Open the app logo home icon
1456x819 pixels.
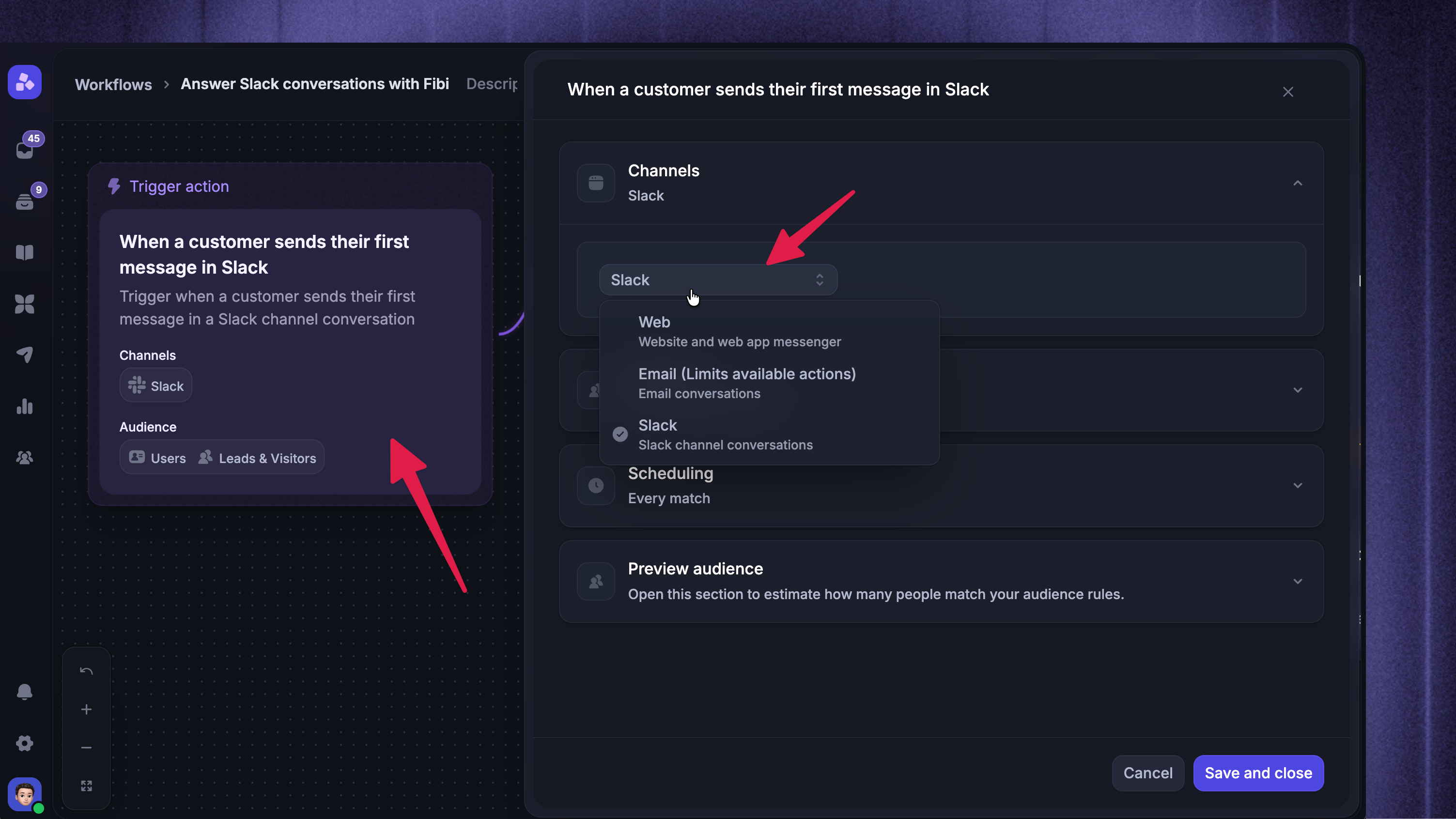tap(24, 82)
